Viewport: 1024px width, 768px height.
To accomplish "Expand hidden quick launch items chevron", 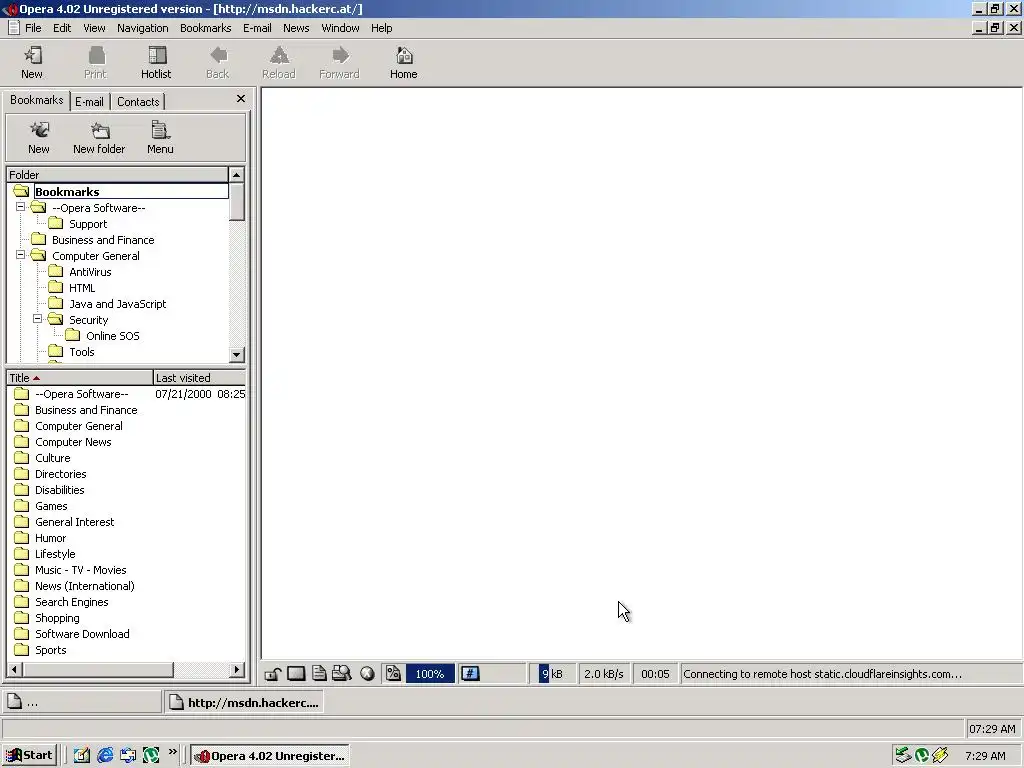I will [172, 752].
